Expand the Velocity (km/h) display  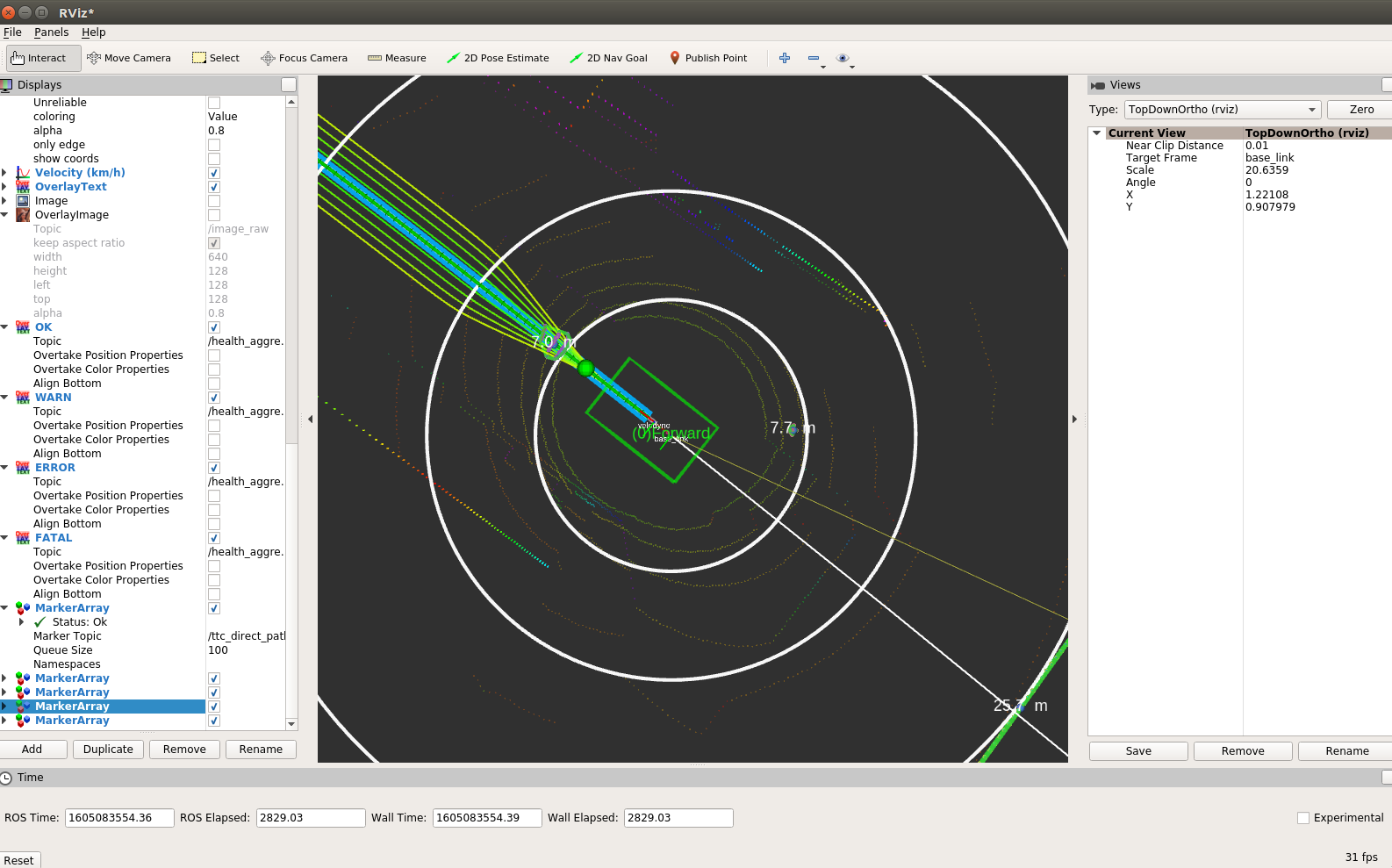[x=4, y=173]
